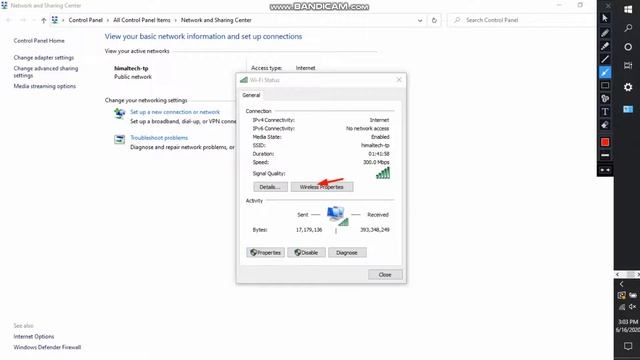Select the General tab in Wi-Fi Status

pyautogui.click(x=251, y=95)
